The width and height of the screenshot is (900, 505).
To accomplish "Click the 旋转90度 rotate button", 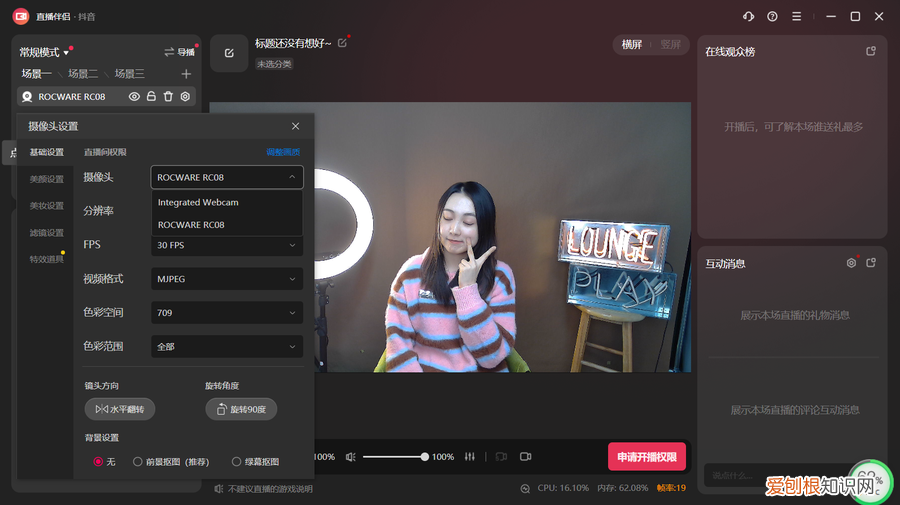I will coord(241,409).
